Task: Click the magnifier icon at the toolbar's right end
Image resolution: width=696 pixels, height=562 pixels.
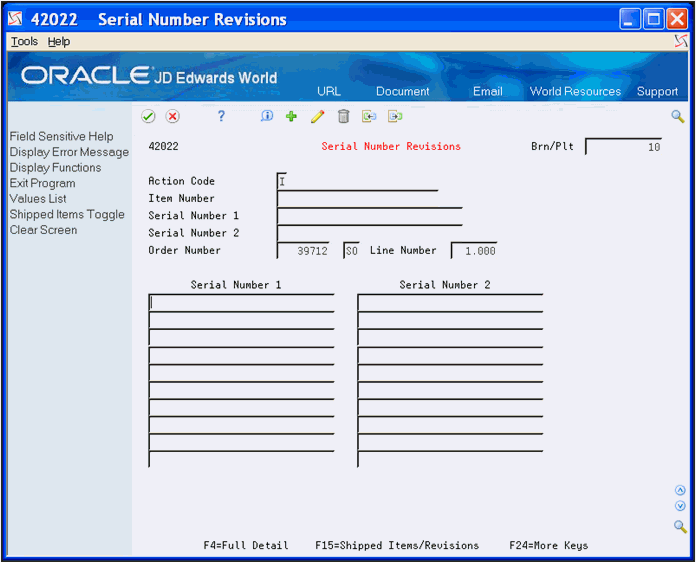Action: click(677, 117)
